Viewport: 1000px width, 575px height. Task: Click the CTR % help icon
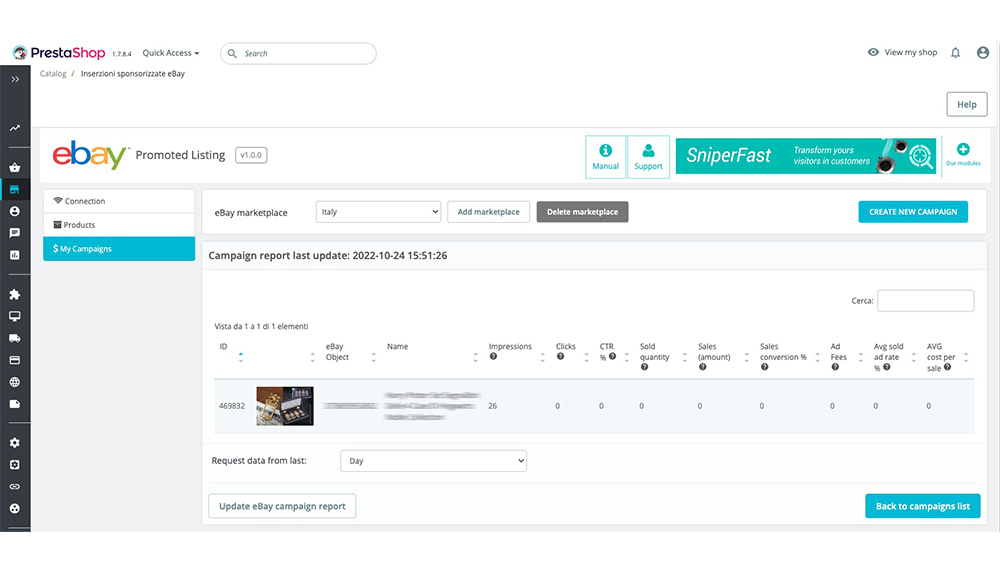[612, 357]
